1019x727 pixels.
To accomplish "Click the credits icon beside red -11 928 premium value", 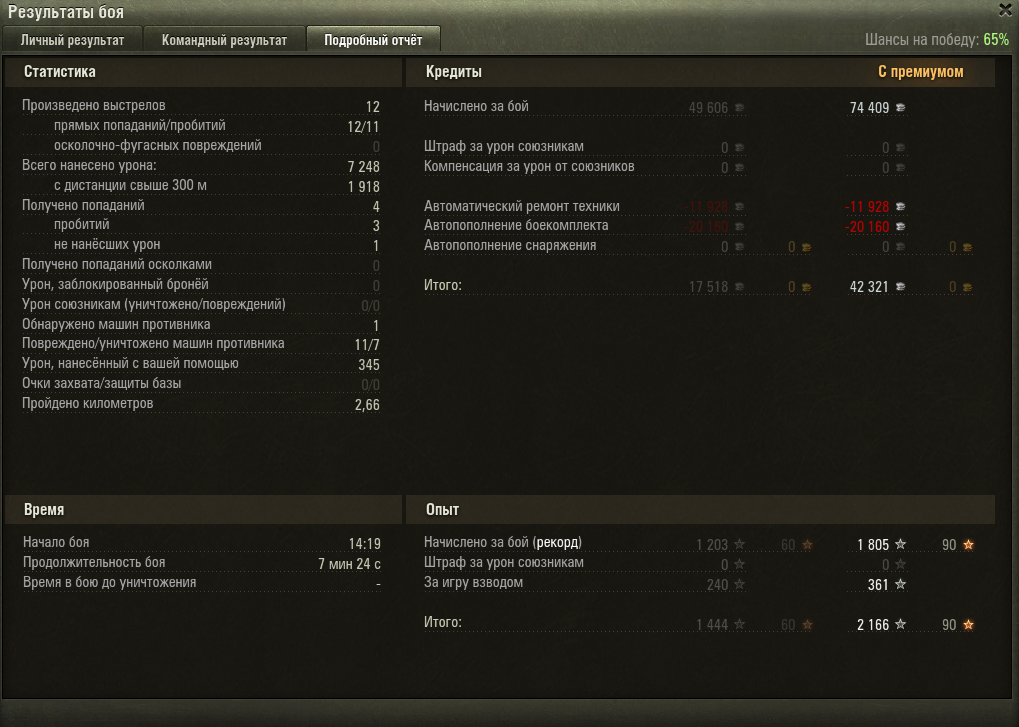I will coord(901,207).
